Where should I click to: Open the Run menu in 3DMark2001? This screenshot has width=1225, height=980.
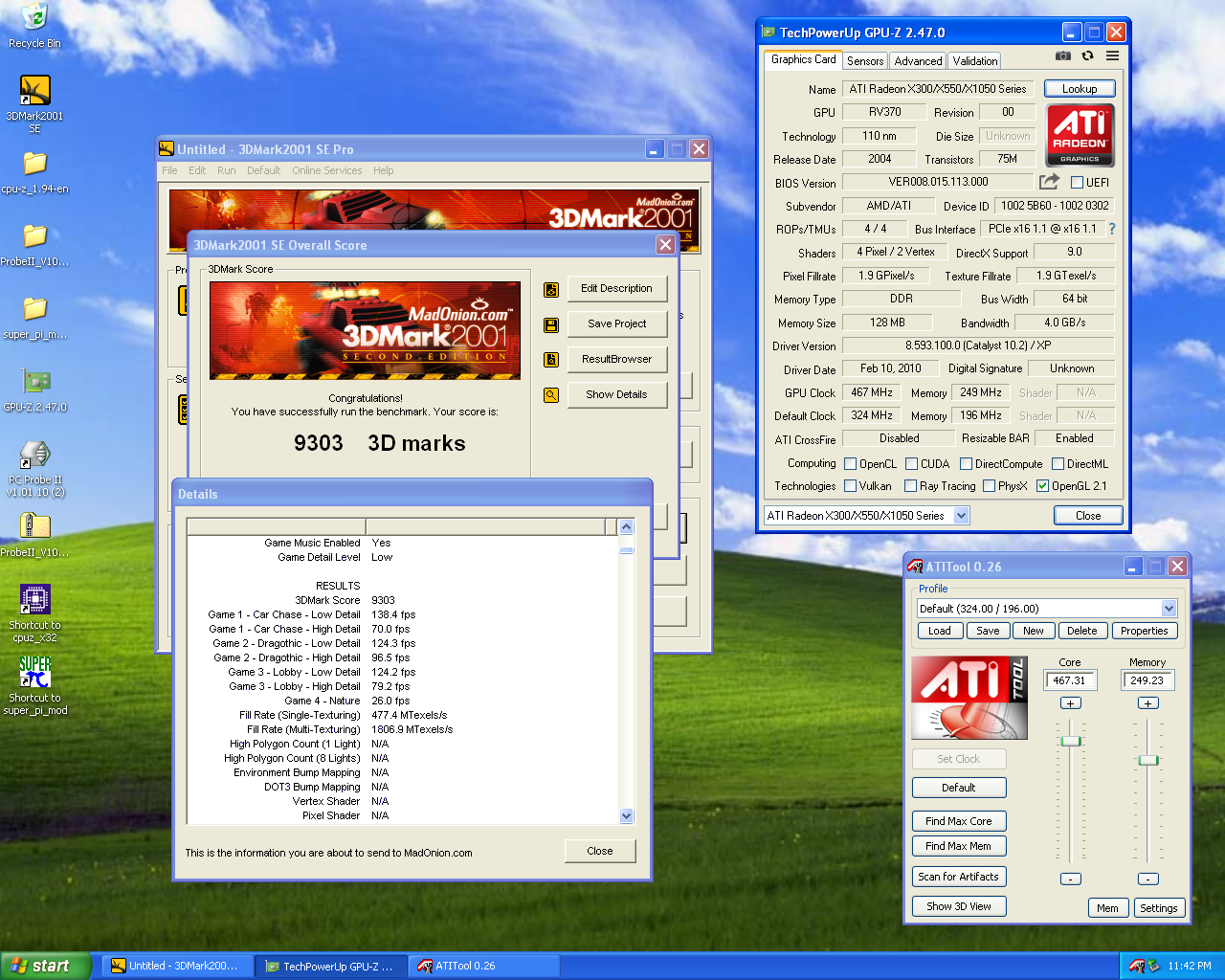(x=226, y=170)
